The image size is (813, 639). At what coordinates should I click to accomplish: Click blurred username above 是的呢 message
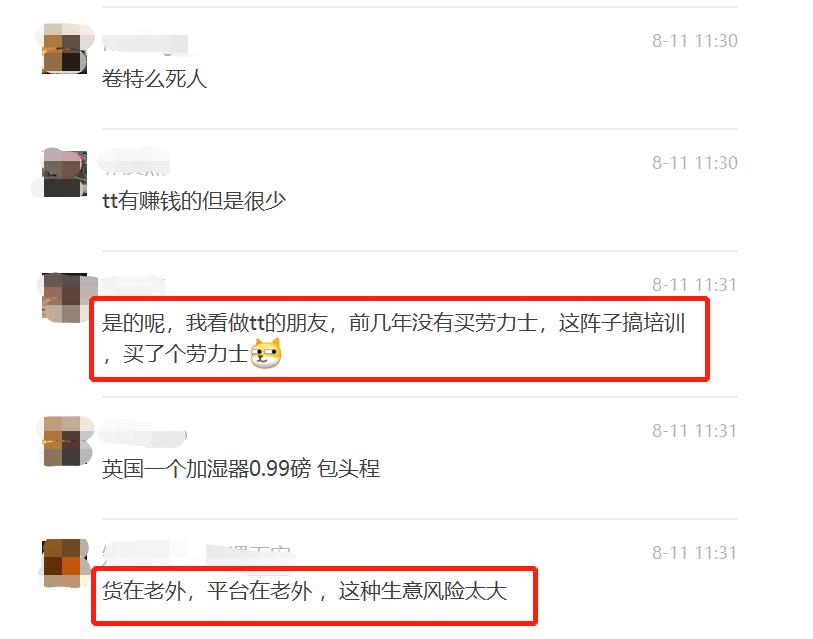pos(133,284)
